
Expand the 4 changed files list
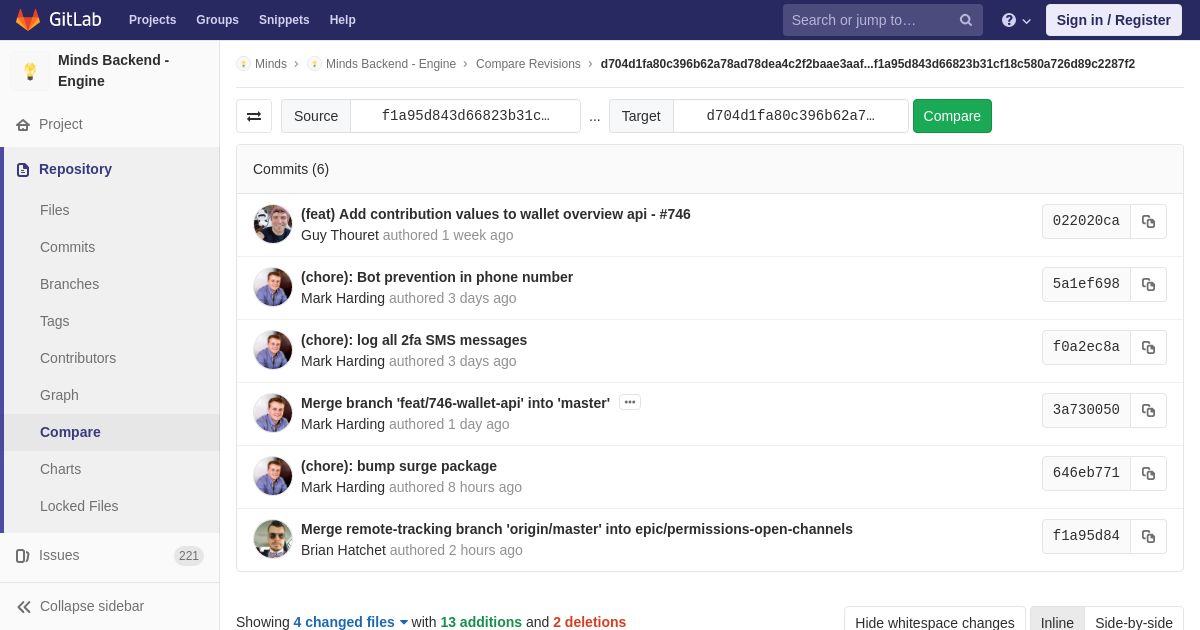click(x=350, y=622)
